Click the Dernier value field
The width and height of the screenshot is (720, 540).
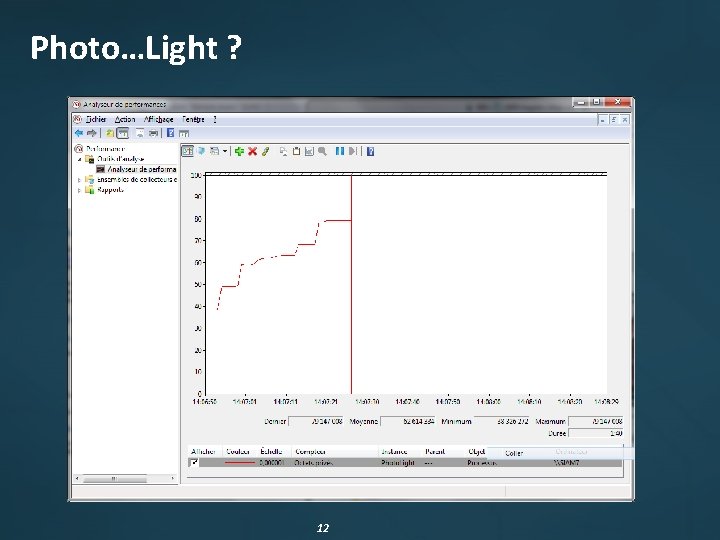(x=316, y=421)
